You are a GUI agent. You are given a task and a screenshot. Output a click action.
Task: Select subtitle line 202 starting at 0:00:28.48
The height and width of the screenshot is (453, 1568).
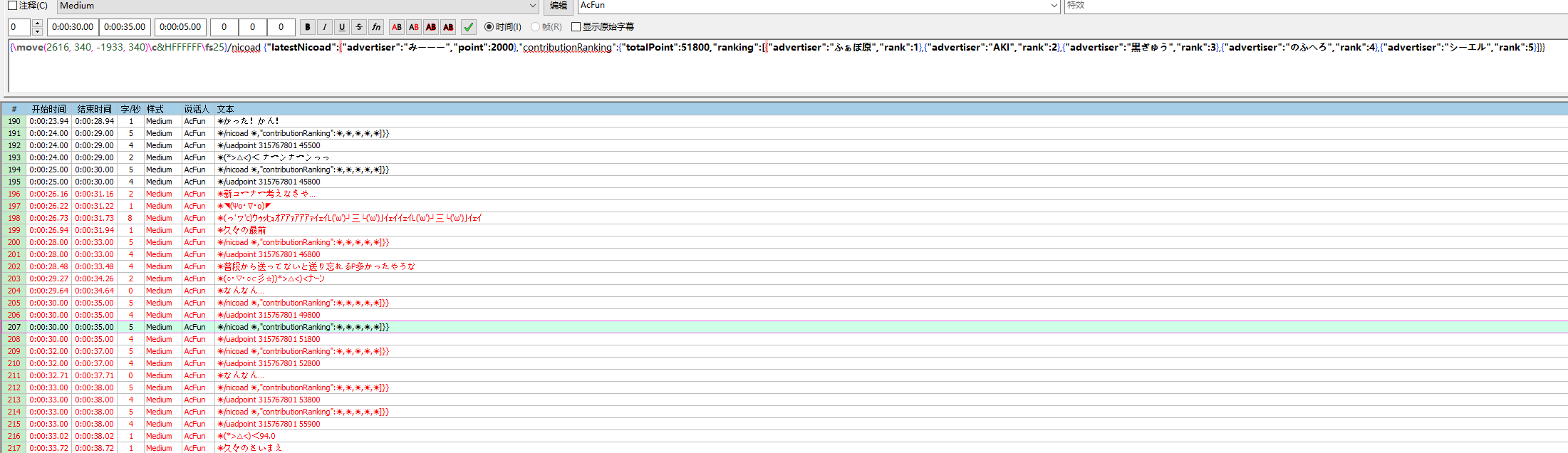click(x=784, y=266)
